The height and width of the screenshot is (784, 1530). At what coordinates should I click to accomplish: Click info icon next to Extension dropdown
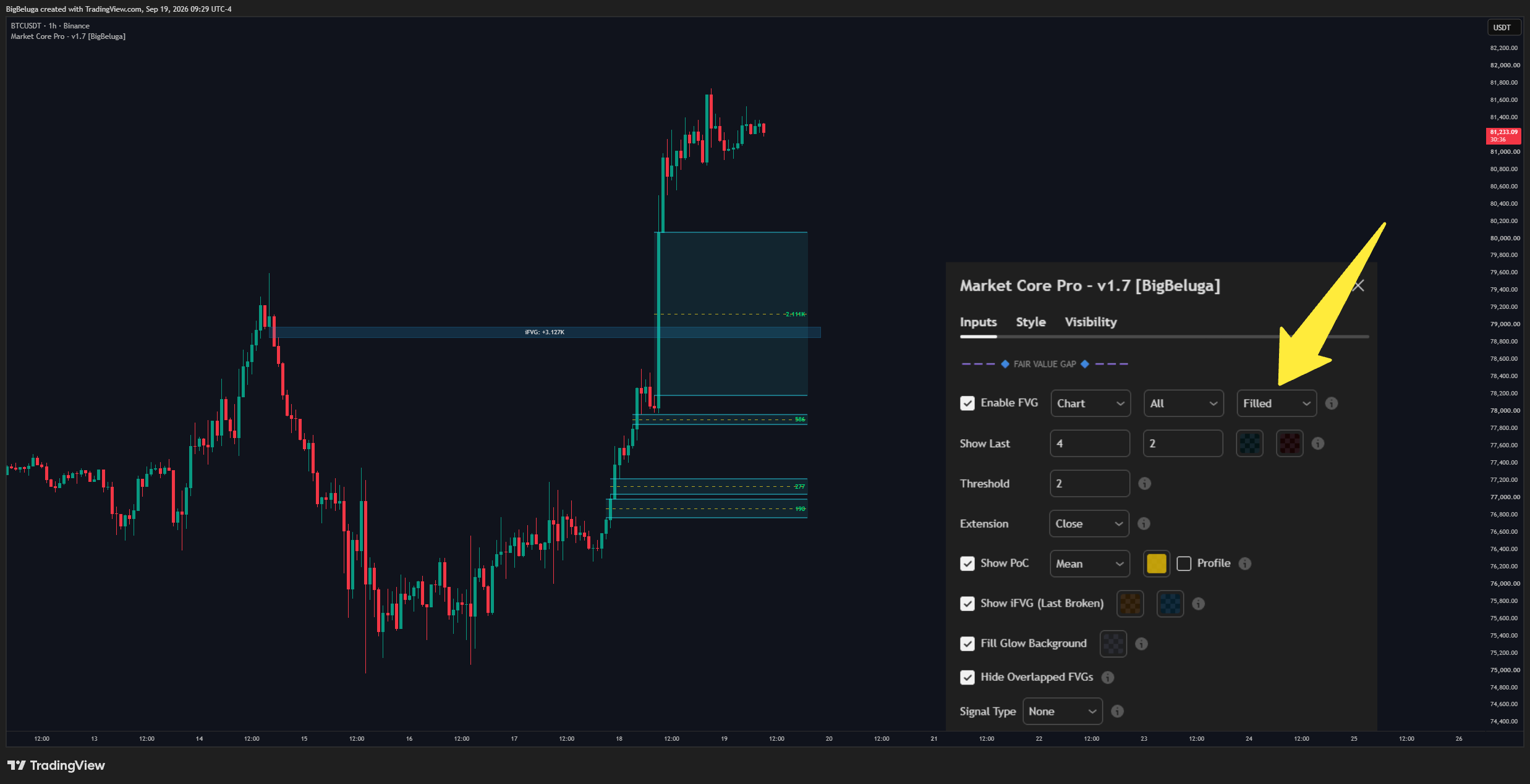(x=1144, y=524)
